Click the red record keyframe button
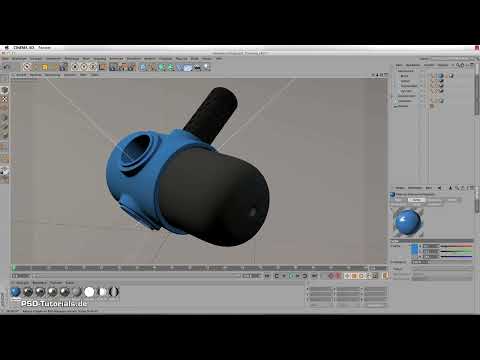This screenshot has height=360, width=480. tap(331, 276)
